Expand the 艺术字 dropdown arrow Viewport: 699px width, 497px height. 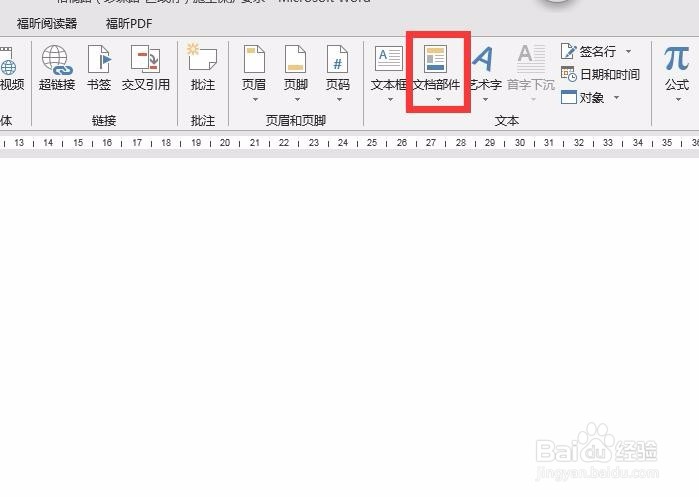485,99
